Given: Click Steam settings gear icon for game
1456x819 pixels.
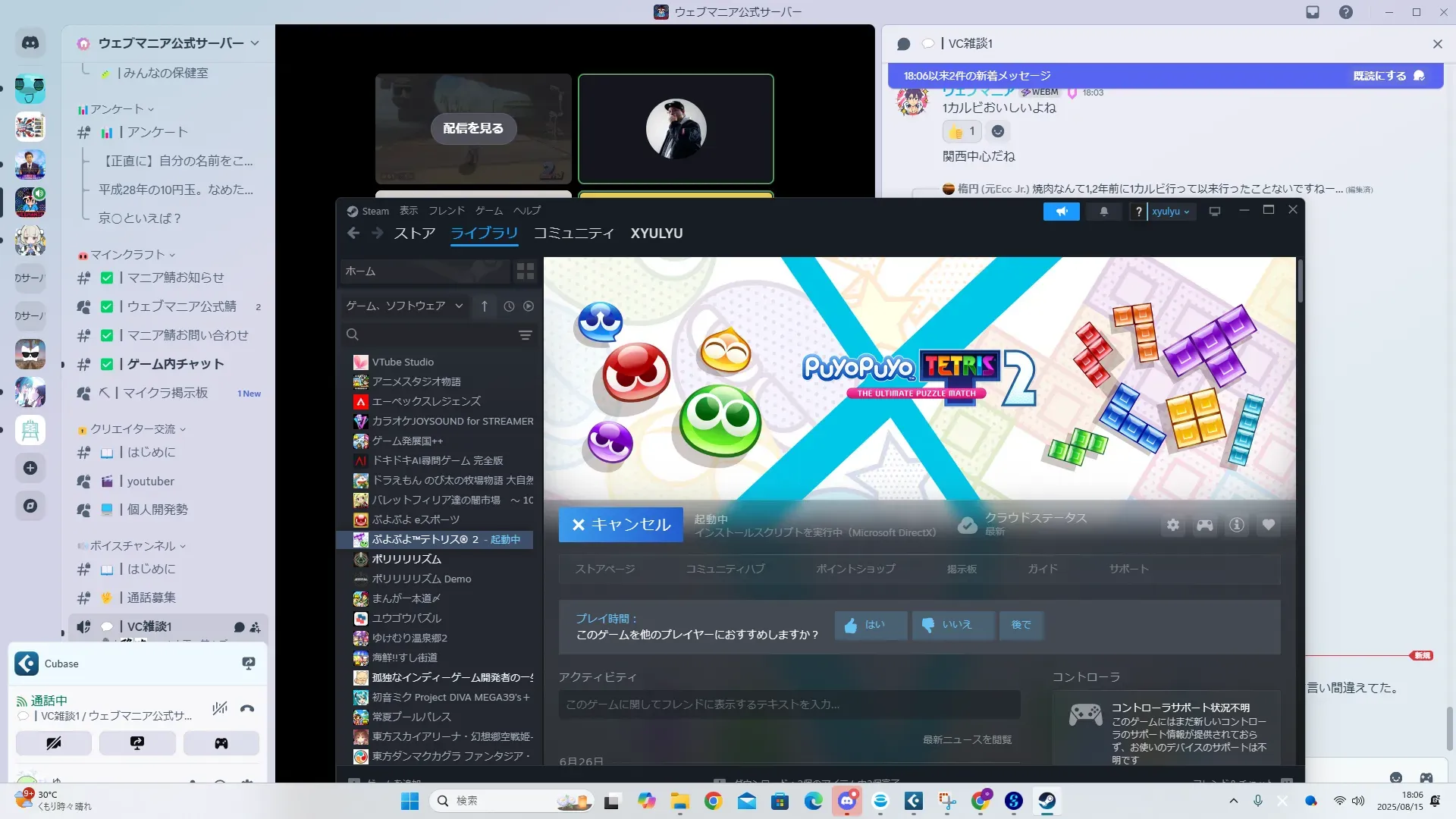Looking at the screenshot, I should (x=1173, y=525).
